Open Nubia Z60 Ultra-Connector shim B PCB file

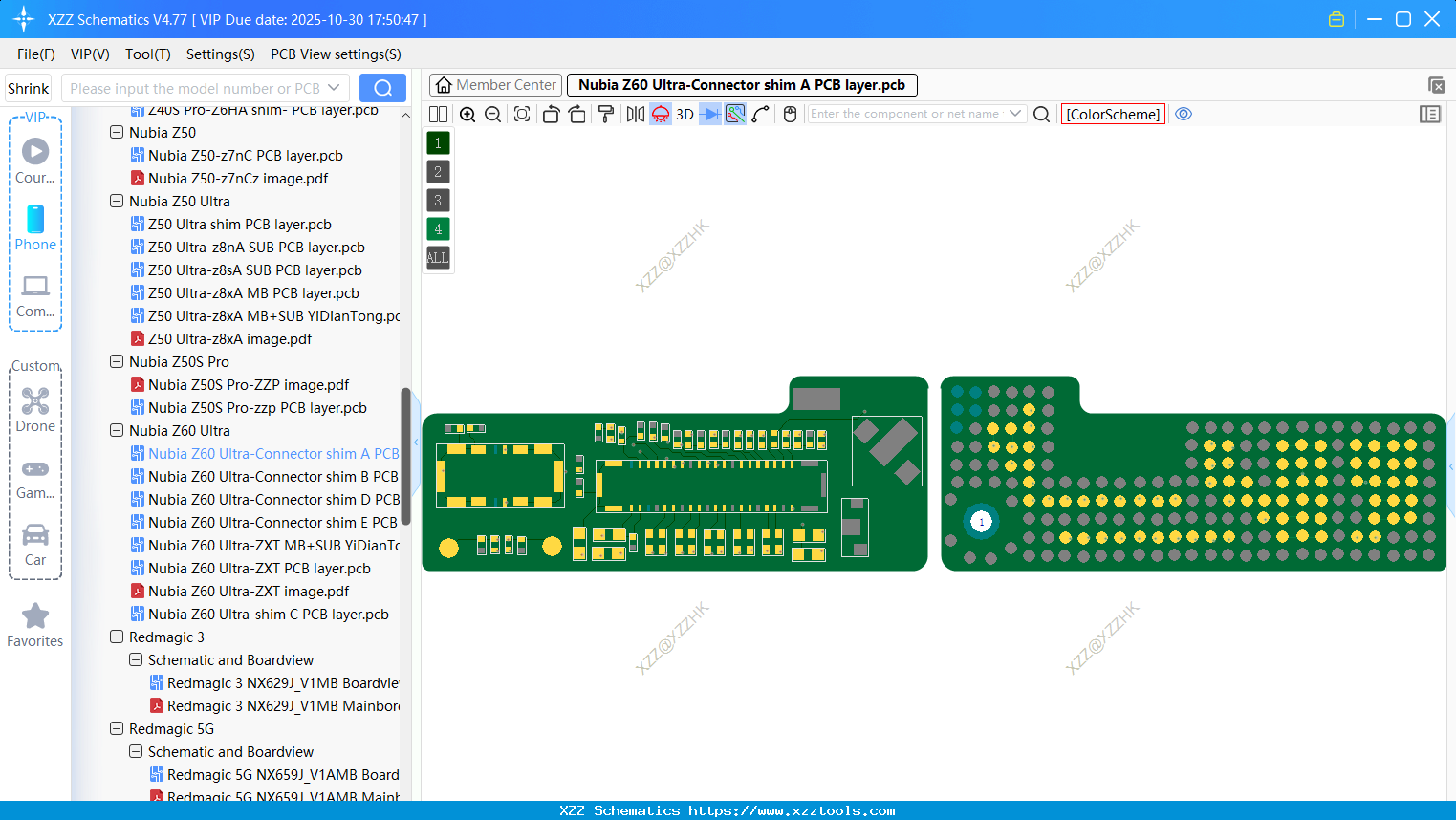pyautogui.click(x=272, y=477)
